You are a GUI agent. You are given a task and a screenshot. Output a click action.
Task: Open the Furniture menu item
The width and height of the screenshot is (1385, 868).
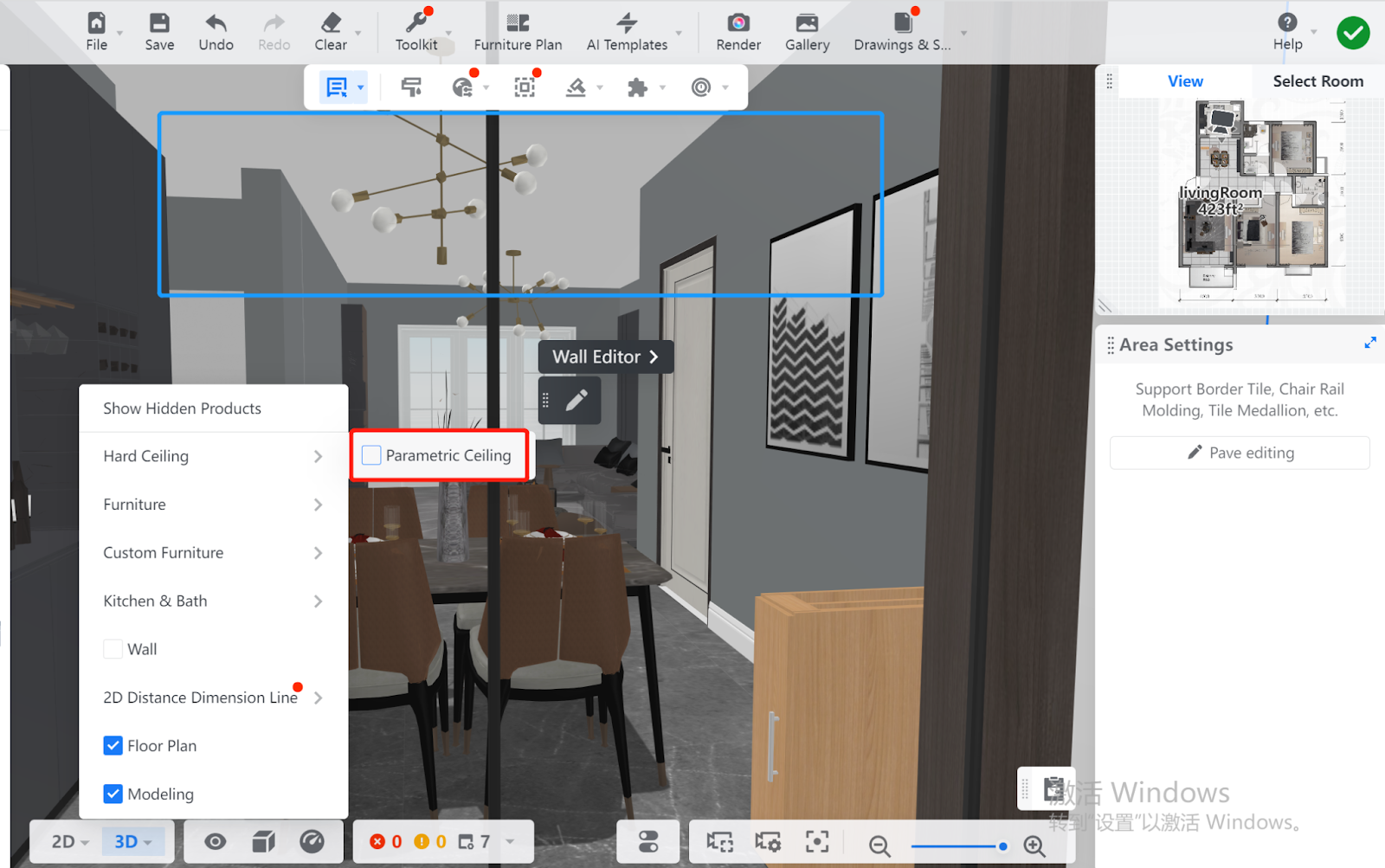[x=214, y=505]
